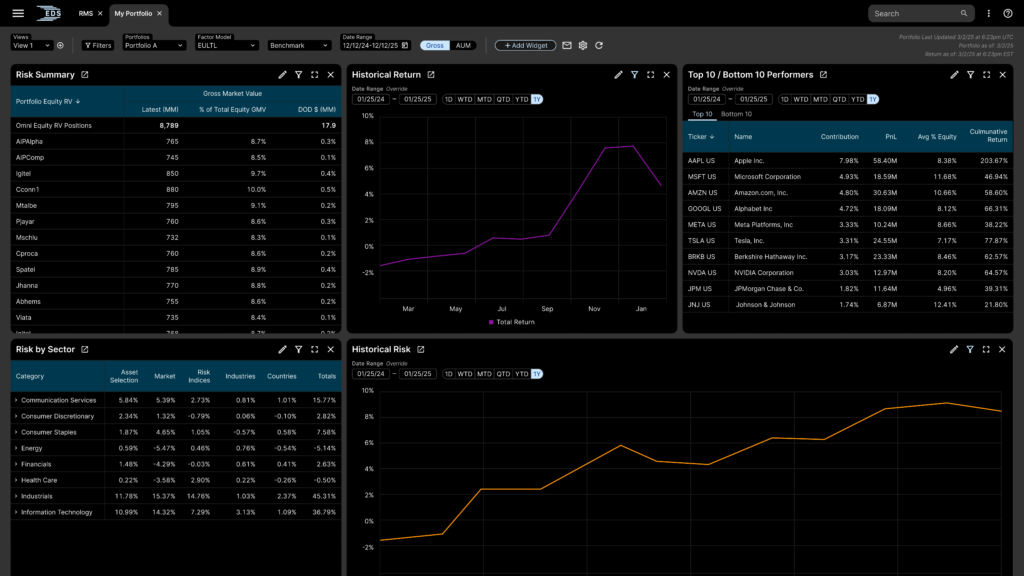The height and width of the screenshot is (576, 1024).
Task: Click the Filters button
Action: (98, 46)
